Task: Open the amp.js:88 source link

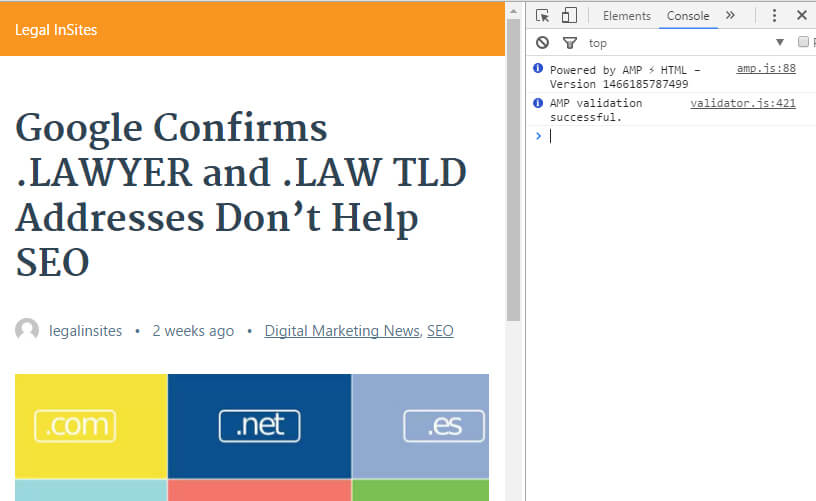Action: coord(766,68)
